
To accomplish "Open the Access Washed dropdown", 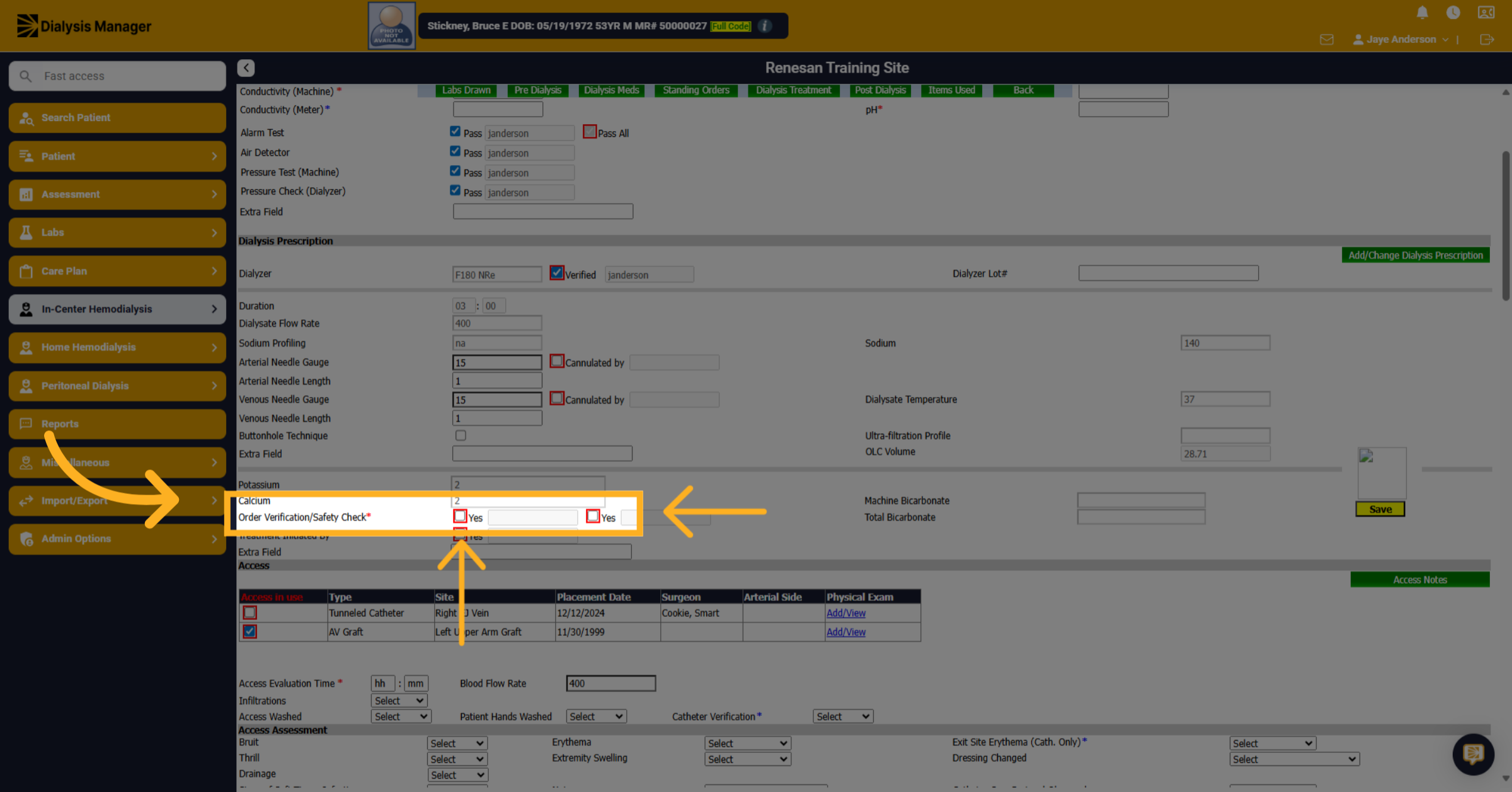I will pyautogui.click(x=401, y=716).
